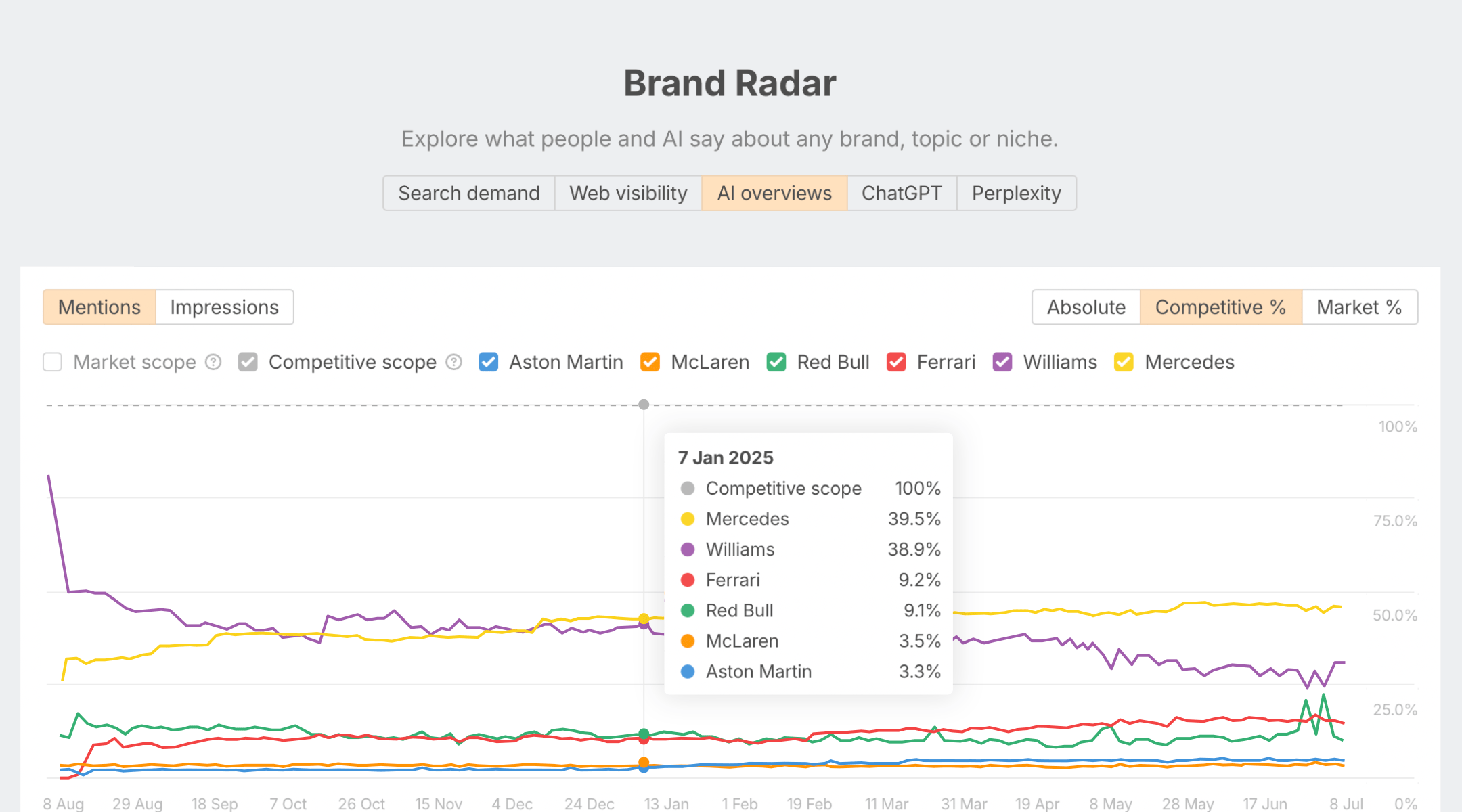Switch to the Search demand tab

click(468, 194)
